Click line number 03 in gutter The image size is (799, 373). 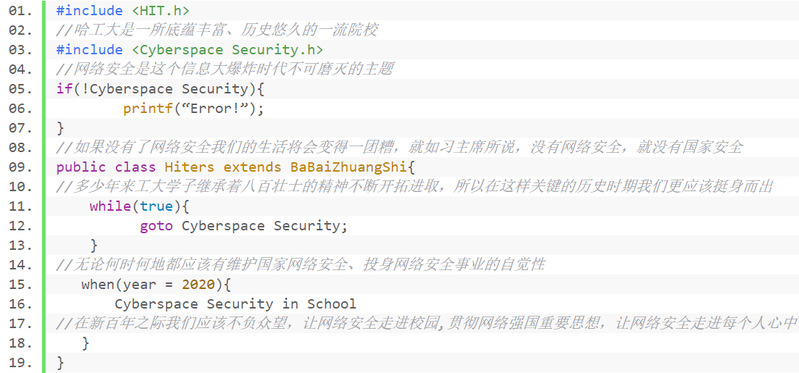[x=20, y=50]
